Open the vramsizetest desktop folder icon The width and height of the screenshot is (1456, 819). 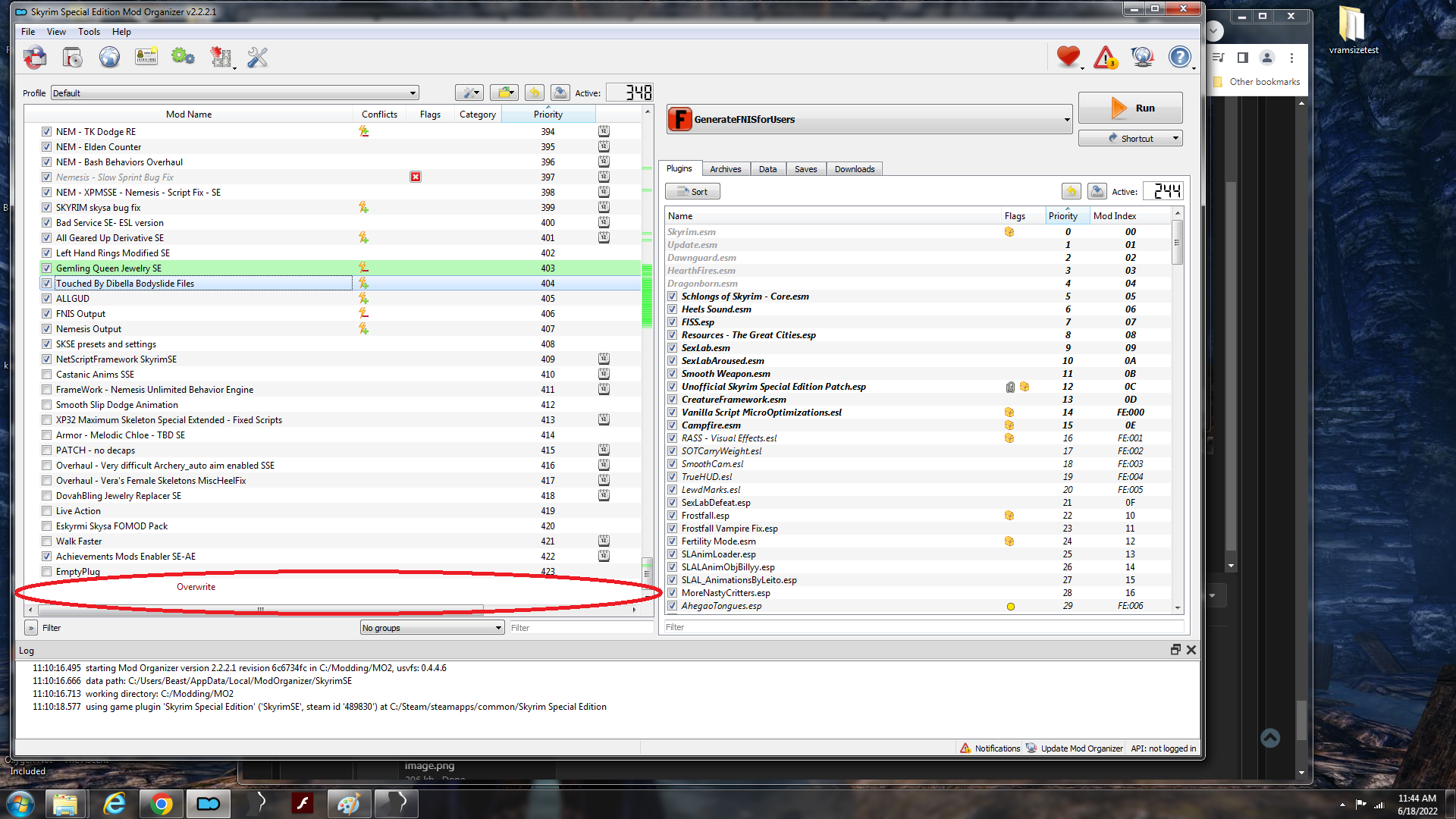pyautogui.click(x=1353, y=30)
